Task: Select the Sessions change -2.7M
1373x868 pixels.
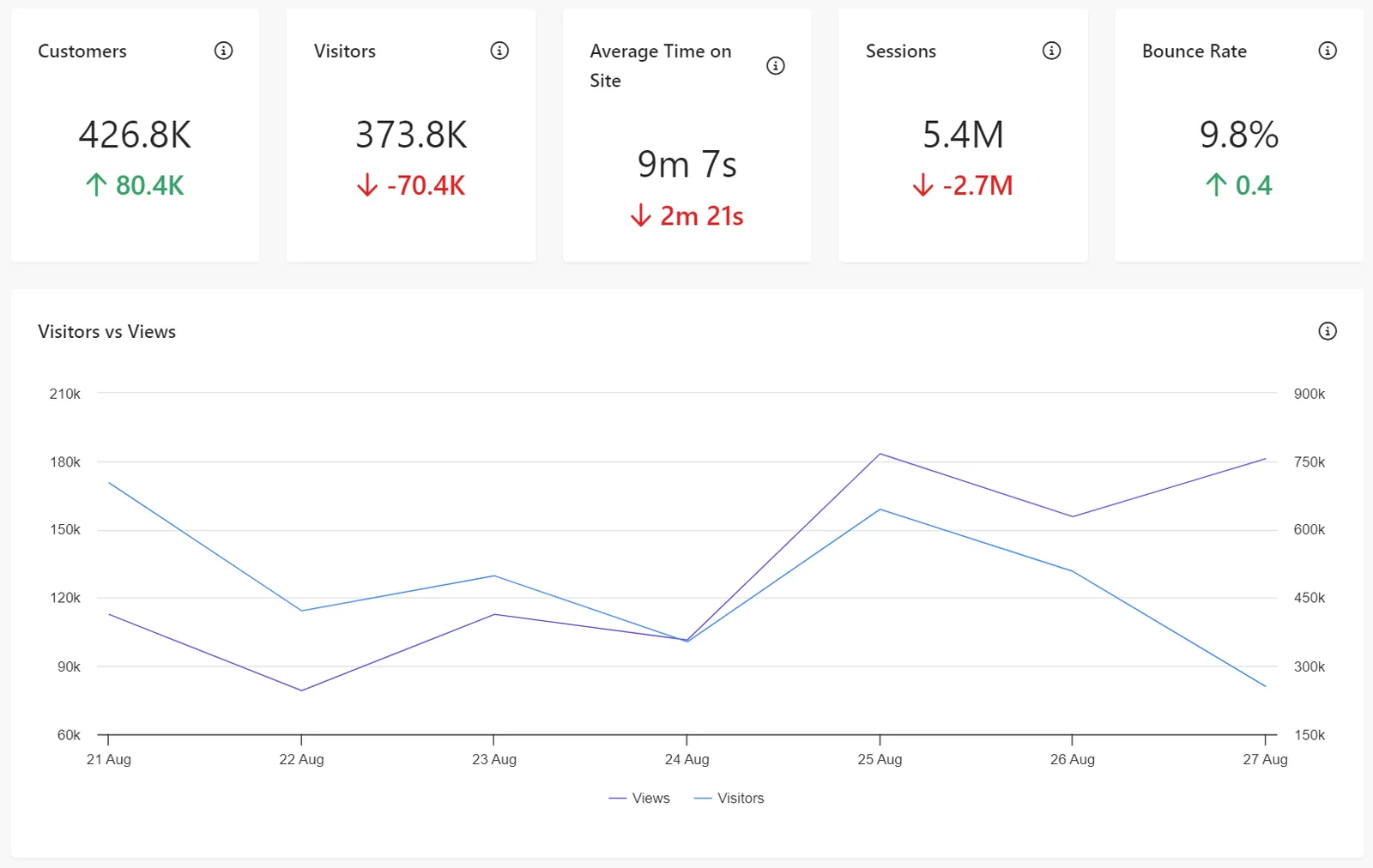Action: point(963,185)
